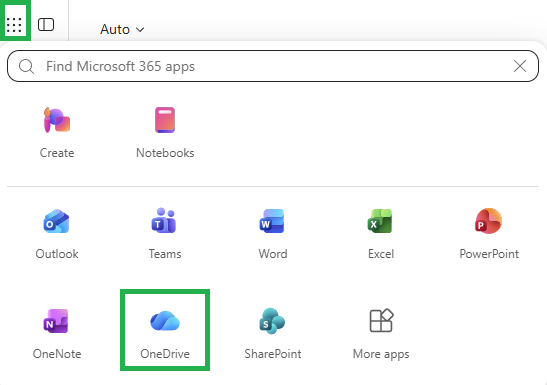
Task: Open Word from the app list
Action: [x=273, y=234]
